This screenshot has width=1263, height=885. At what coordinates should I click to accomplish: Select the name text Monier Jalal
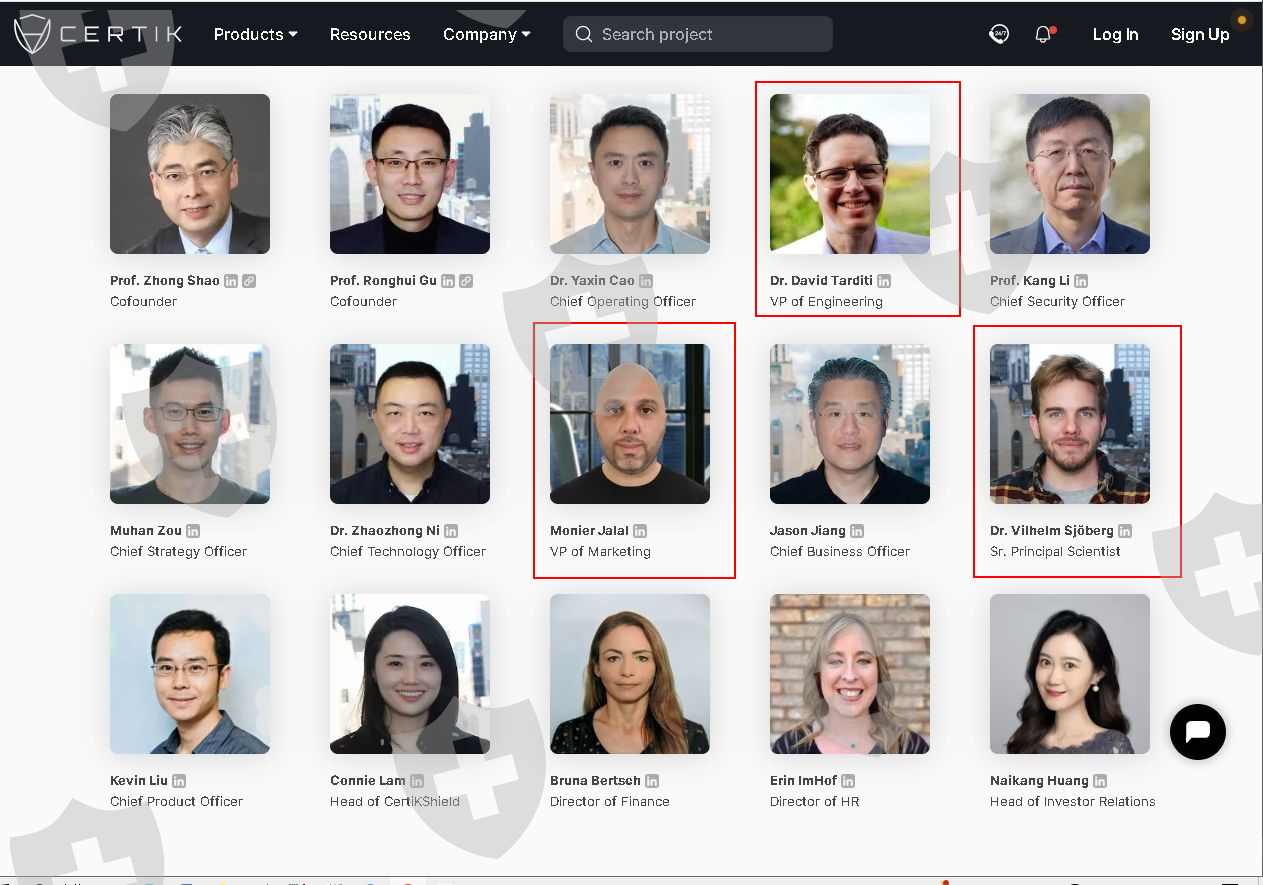[x=589, y=531]
